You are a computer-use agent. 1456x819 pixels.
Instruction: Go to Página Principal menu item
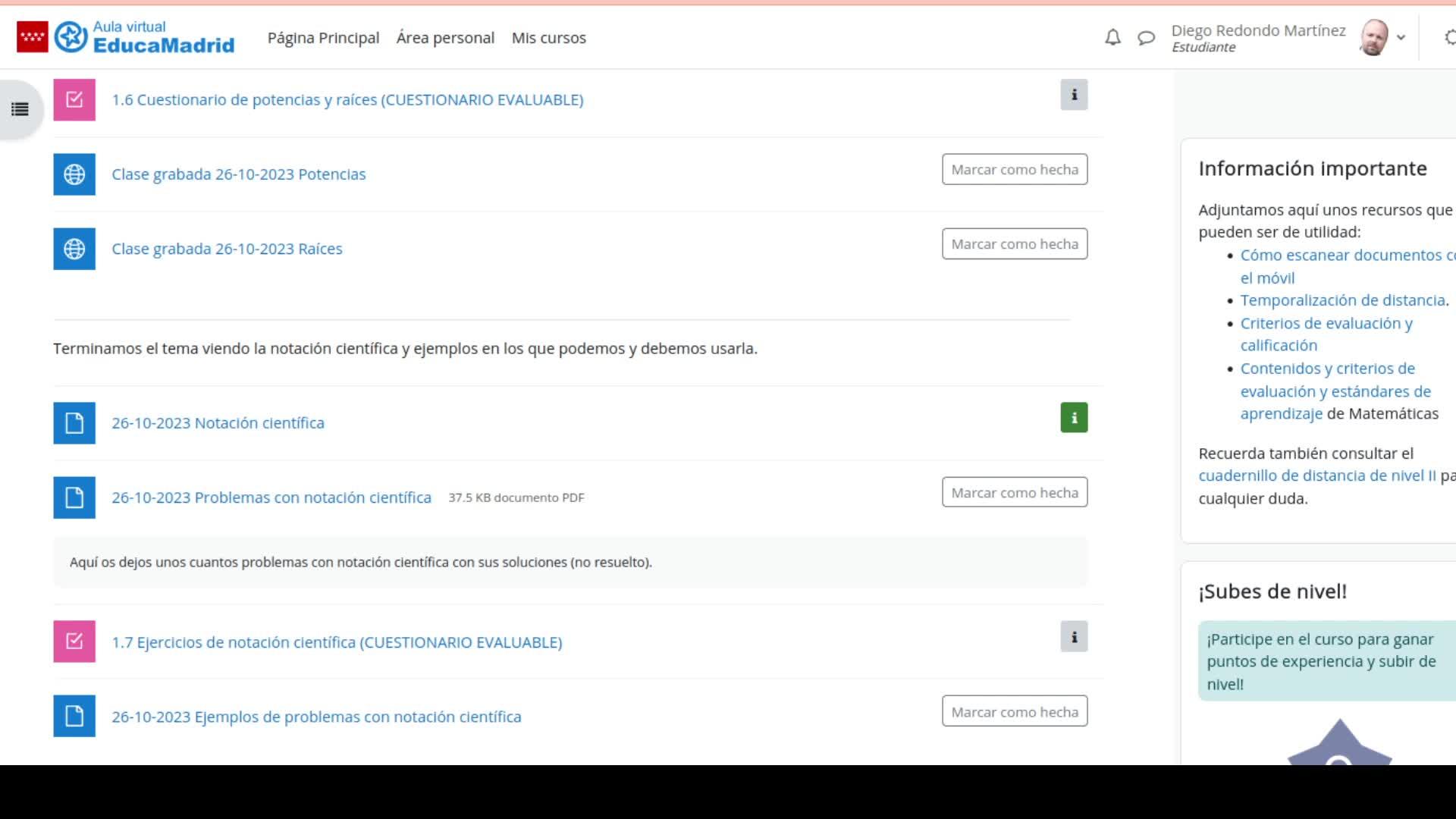tap(323, 38)
